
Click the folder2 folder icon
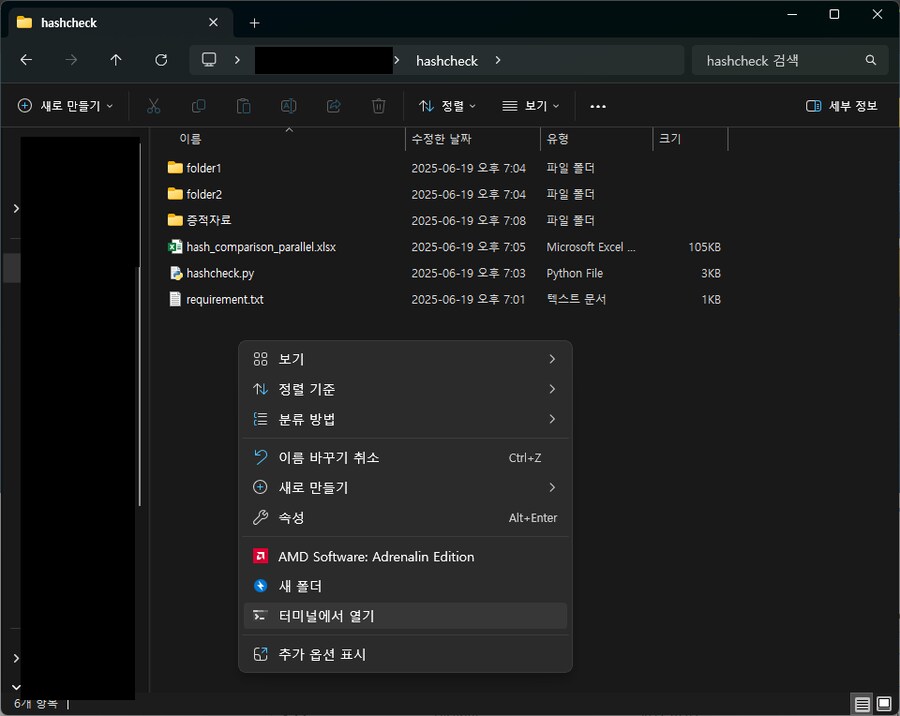point(175,194)
